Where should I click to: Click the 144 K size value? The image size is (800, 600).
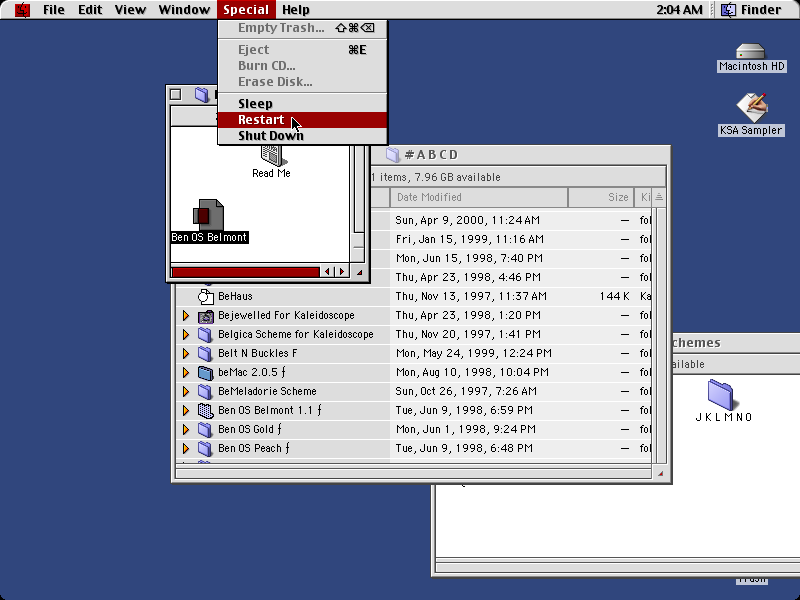[615, 296]
